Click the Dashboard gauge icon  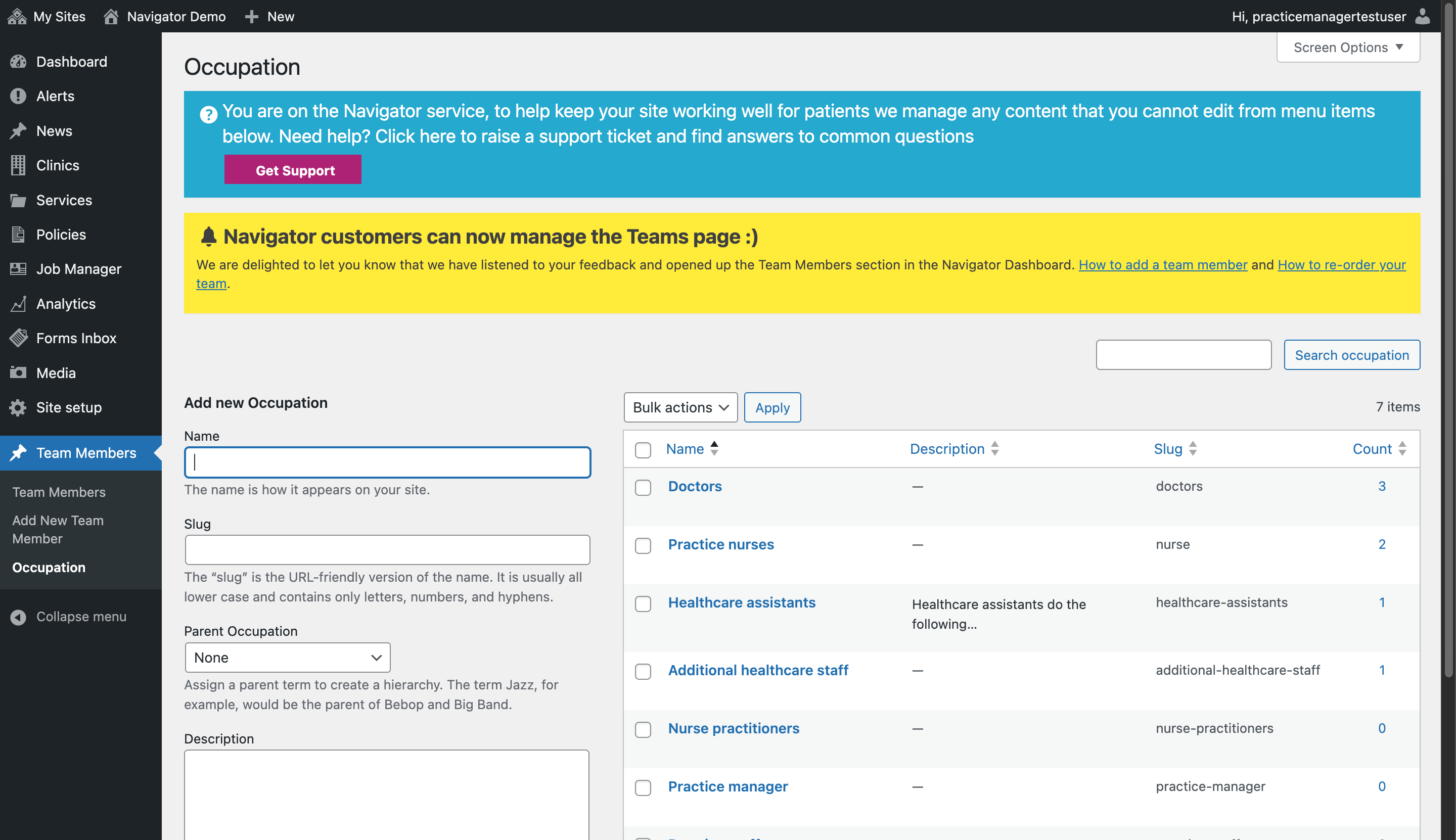(x=19, y=62)
